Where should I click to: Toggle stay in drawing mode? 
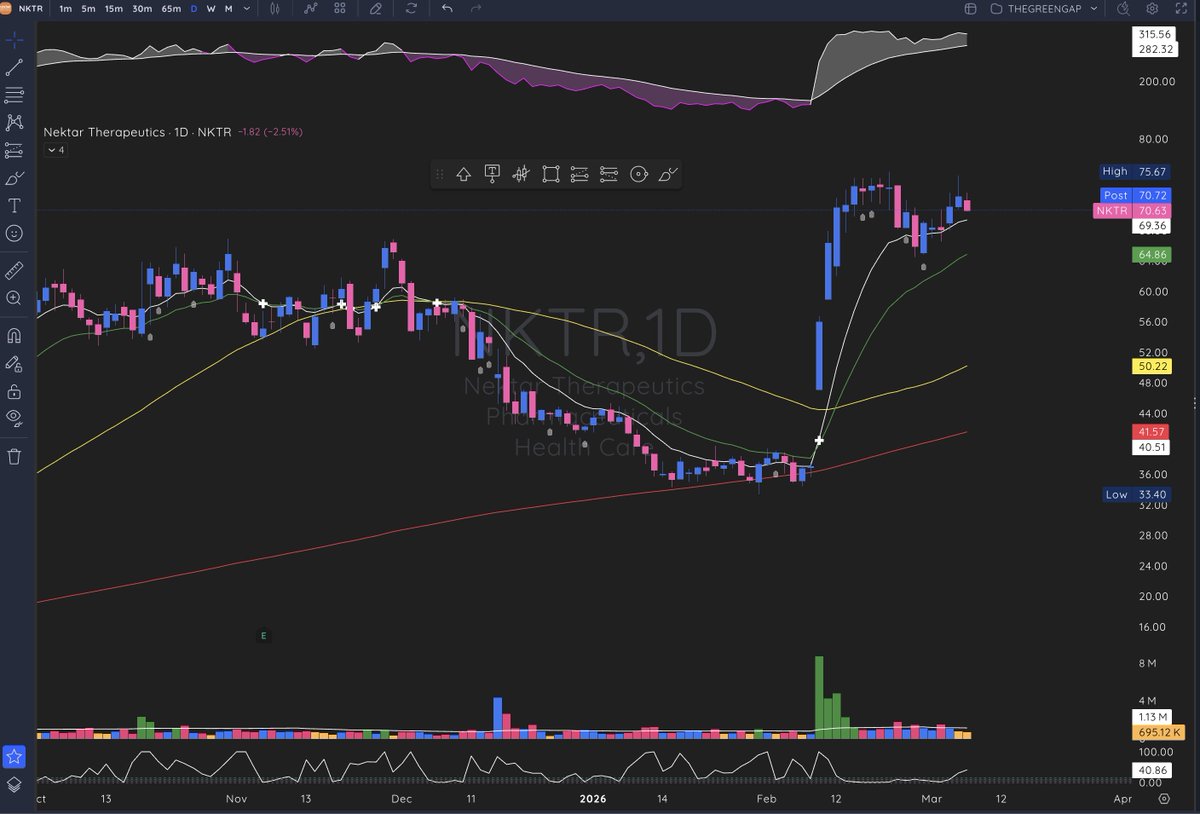[14, 363]
